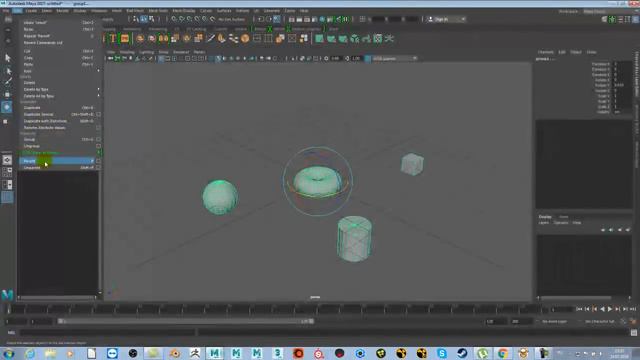Switch to four view layout

point(7,172)
